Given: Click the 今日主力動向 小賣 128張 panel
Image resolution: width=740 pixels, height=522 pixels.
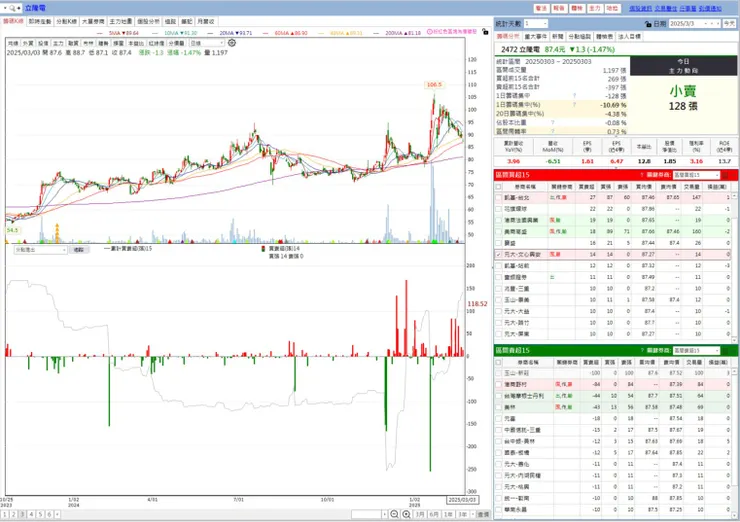Looking at the screenshot, I should 683,96.
